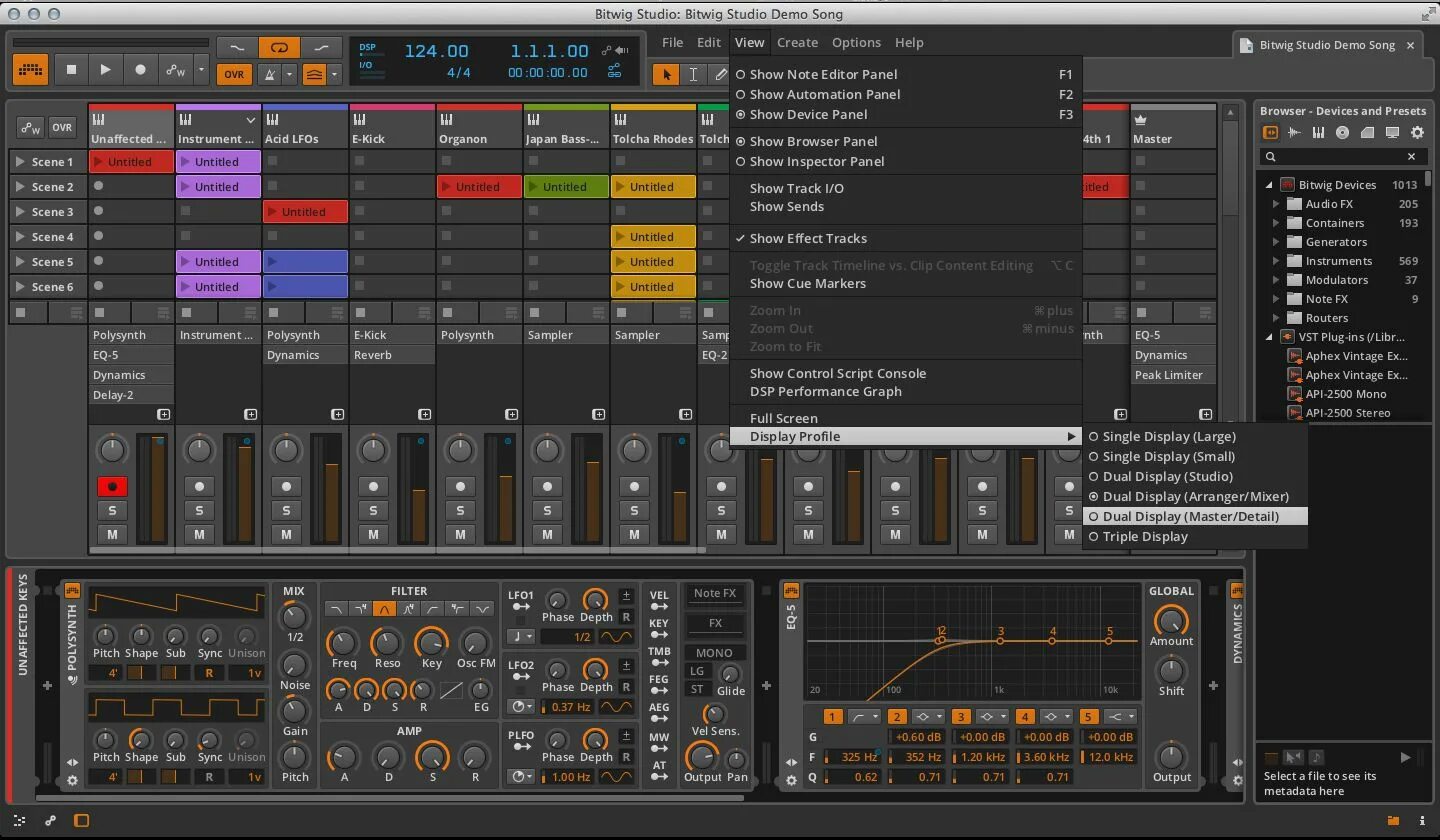
Task: Open the Edit menu
Action: pos(709,42)
